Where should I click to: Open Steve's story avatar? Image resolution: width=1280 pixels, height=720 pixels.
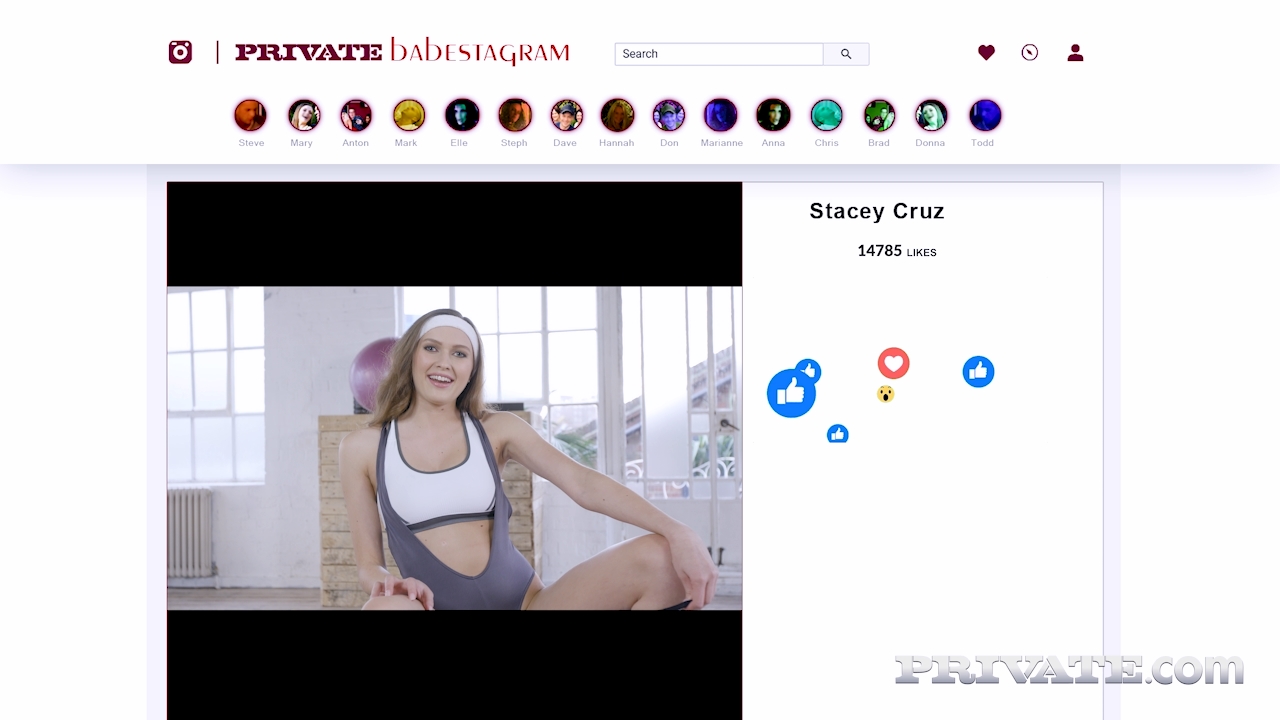250,115
